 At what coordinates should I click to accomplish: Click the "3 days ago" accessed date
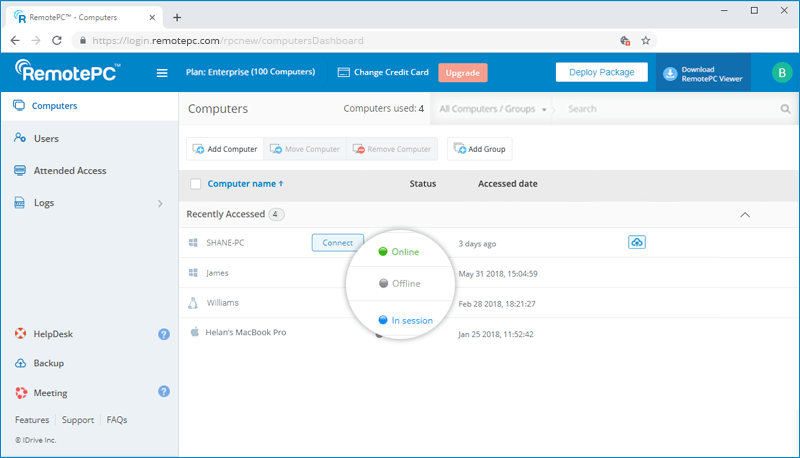pyautogui.click(x=477, y=244)
